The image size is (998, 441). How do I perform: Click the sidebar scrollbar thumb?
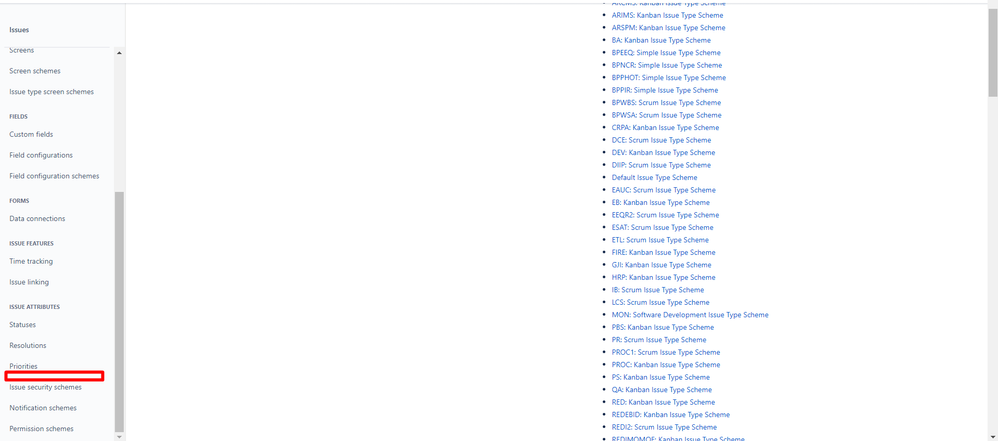[120, 311]
